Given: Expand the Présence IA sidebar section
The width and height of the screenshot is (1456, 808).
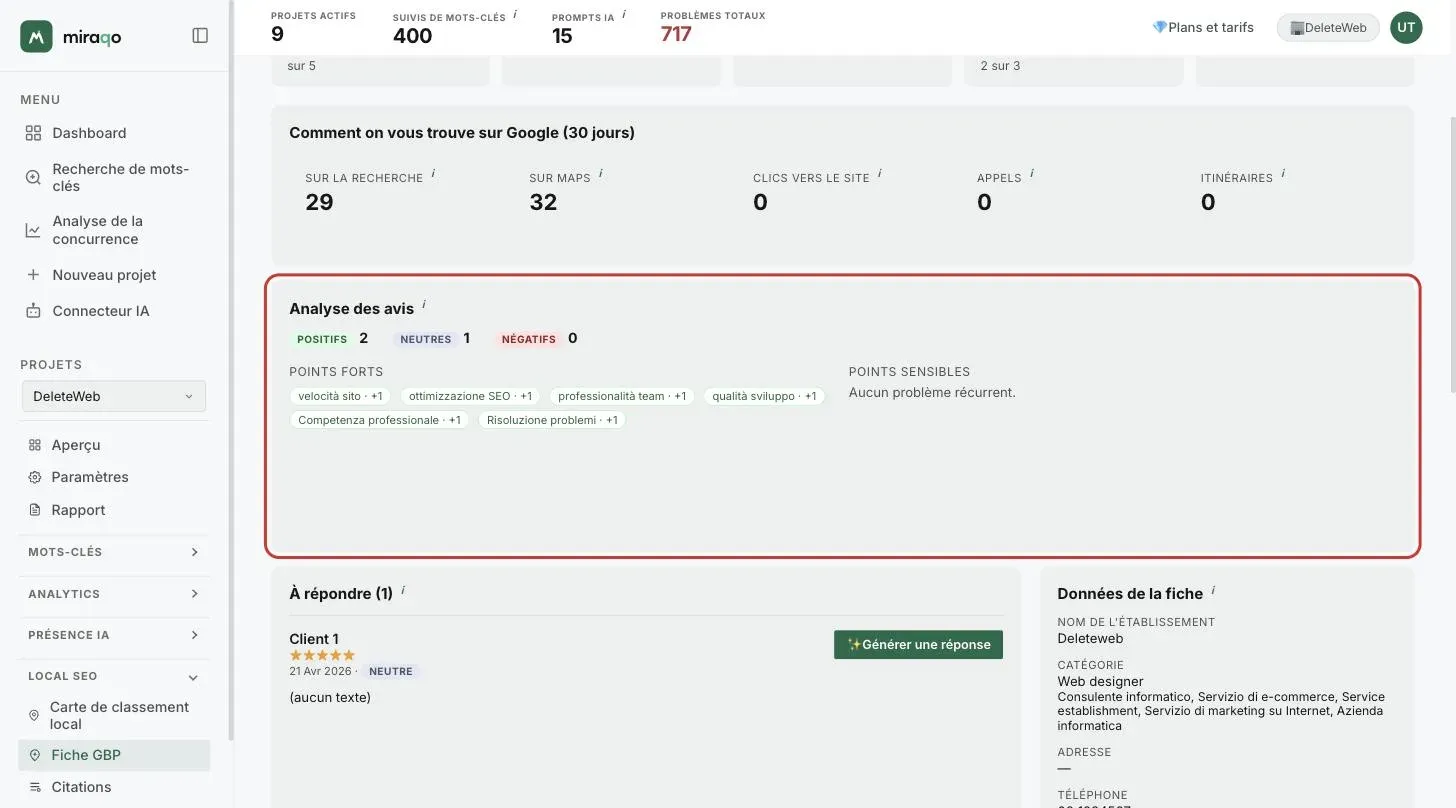Looking at the screenshot, I should point(114,635).
